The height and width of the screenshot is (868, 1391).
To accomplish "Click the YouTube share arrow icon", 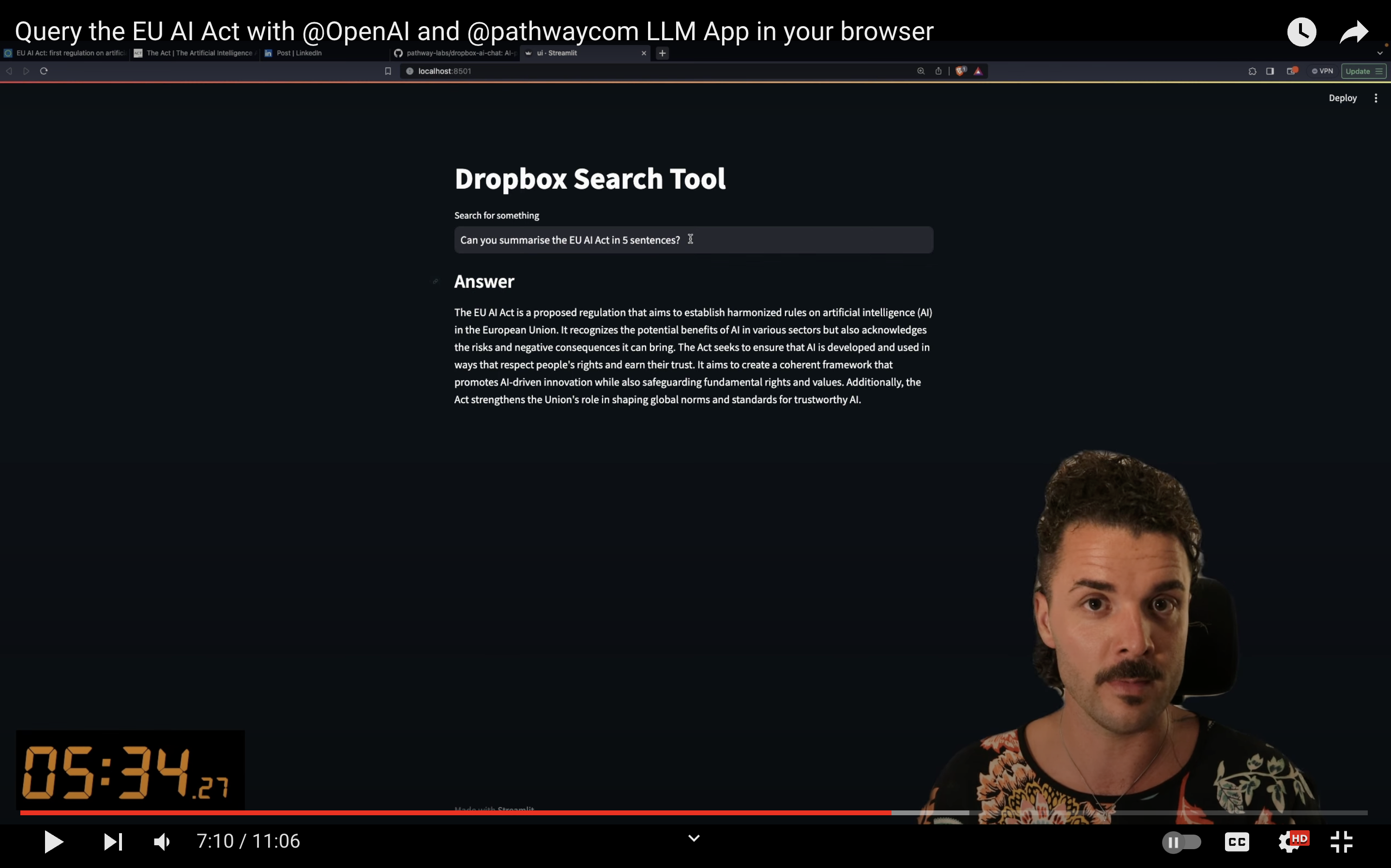I will tap(1354, 31).
